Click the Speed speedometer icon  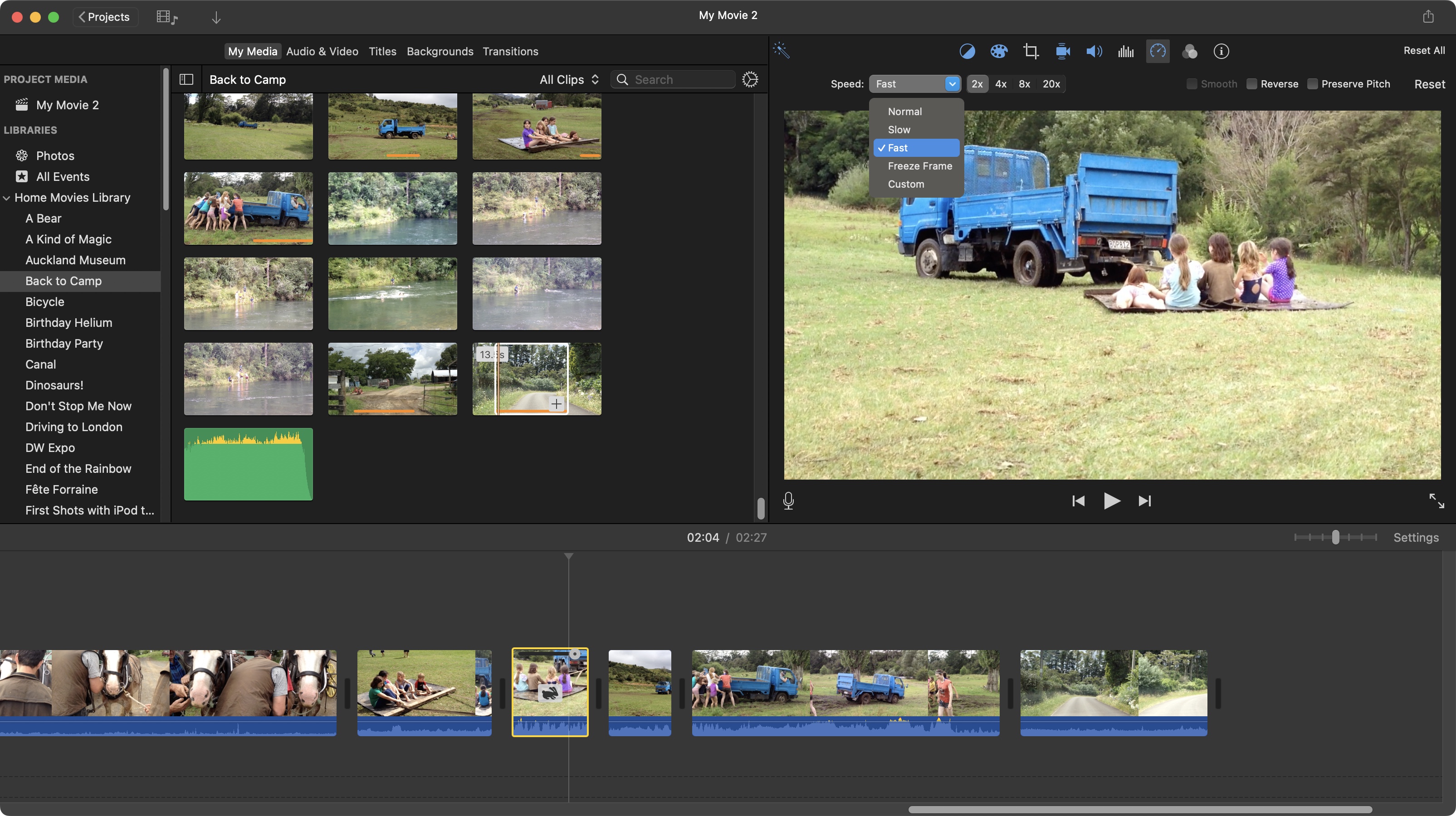coord(1158,51)
